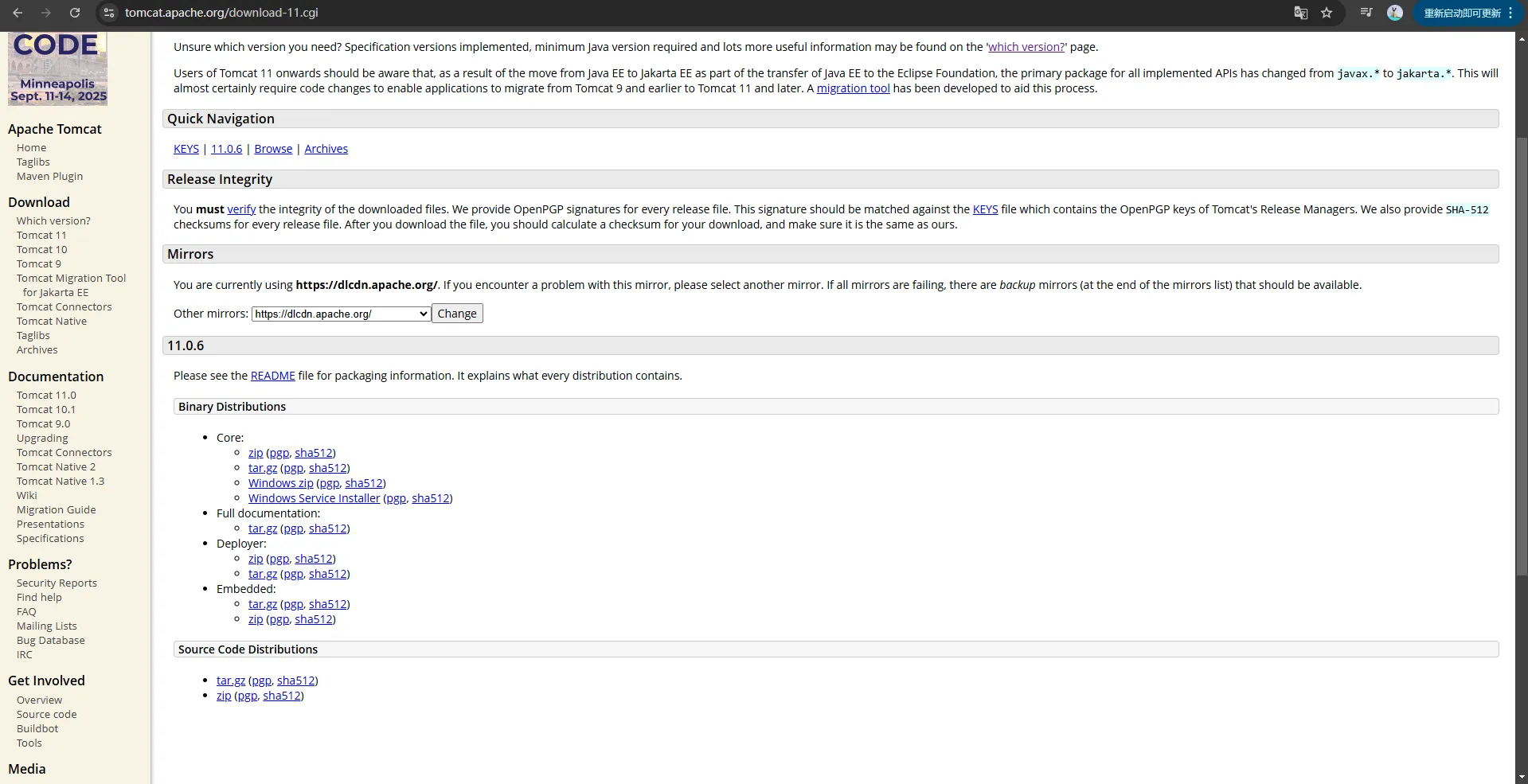Download the source code tar.gz
Screen dimensions: 1528x784
[231, 681]
